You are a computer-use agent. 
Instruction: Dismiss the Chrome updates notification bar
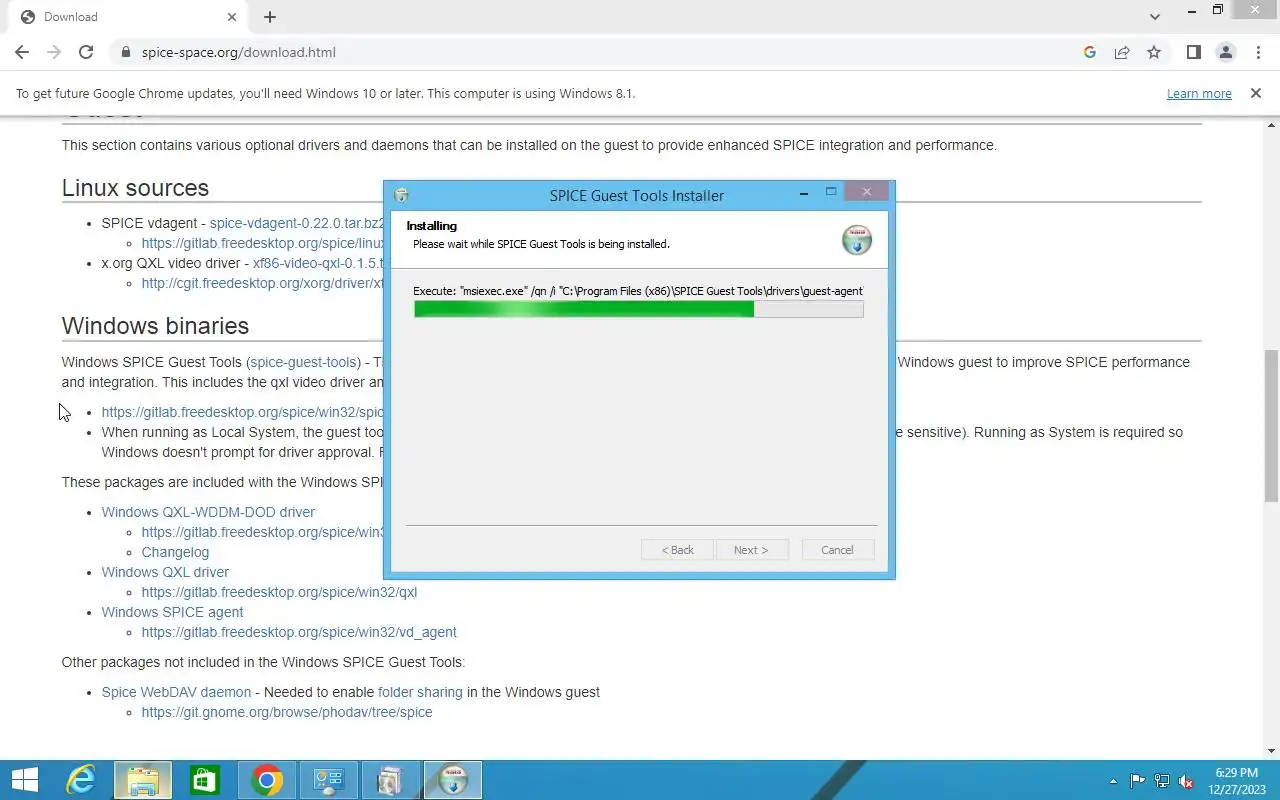point(1255,93)
